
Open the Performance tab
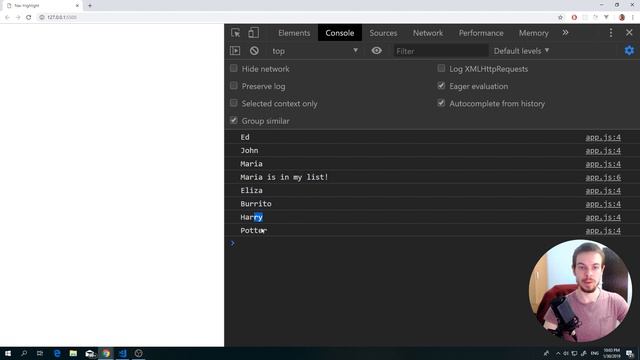[481, 33]
